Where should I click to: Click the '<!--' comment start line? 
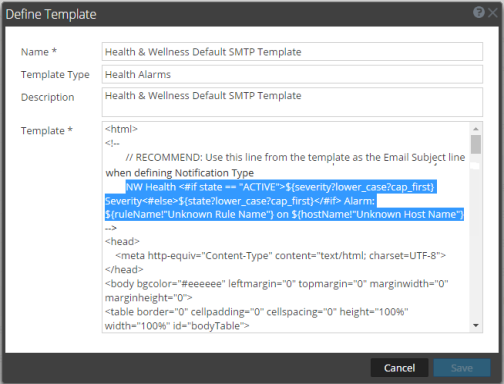(112, 143)
